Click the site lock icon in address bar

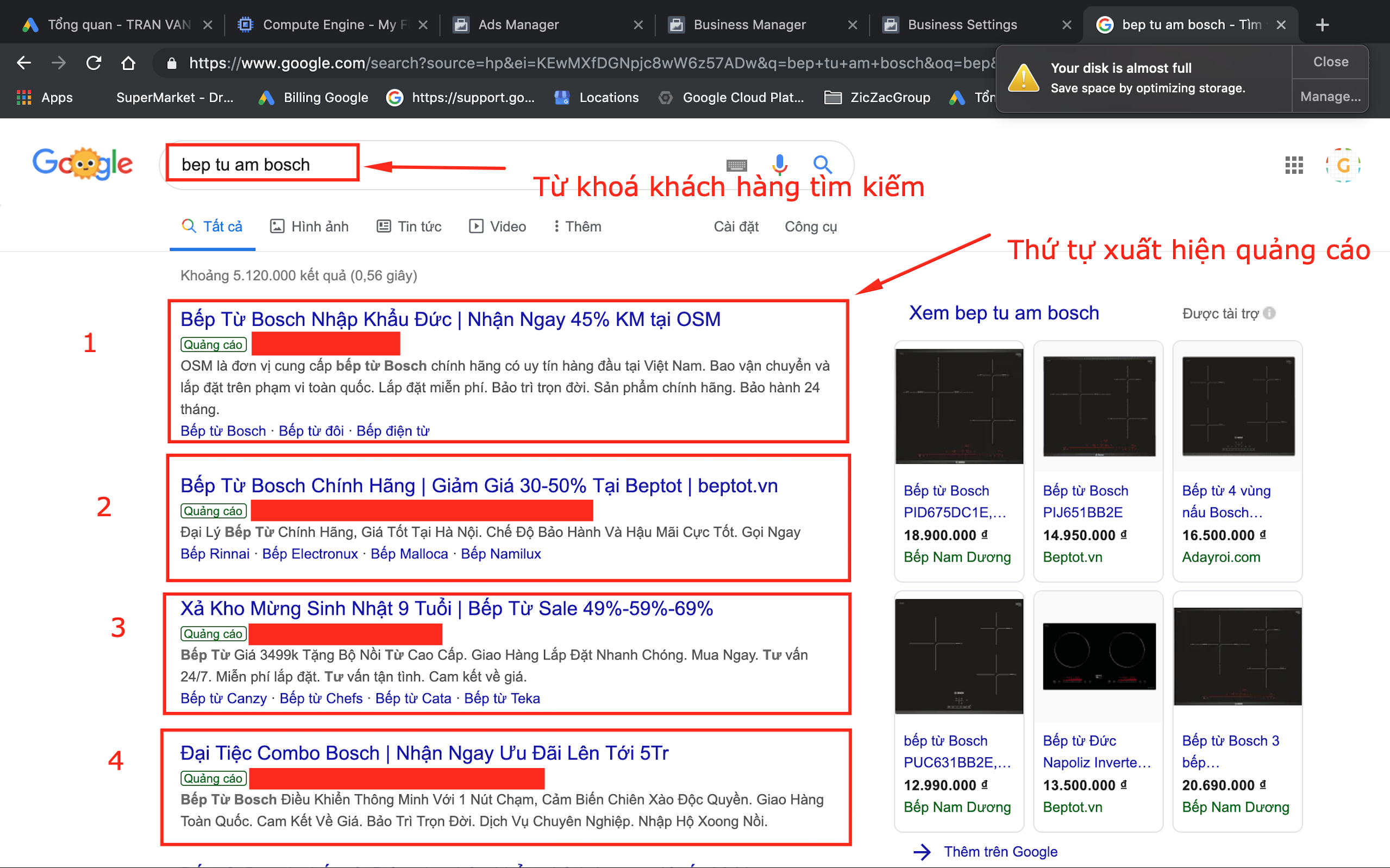(x=171, y=63)
